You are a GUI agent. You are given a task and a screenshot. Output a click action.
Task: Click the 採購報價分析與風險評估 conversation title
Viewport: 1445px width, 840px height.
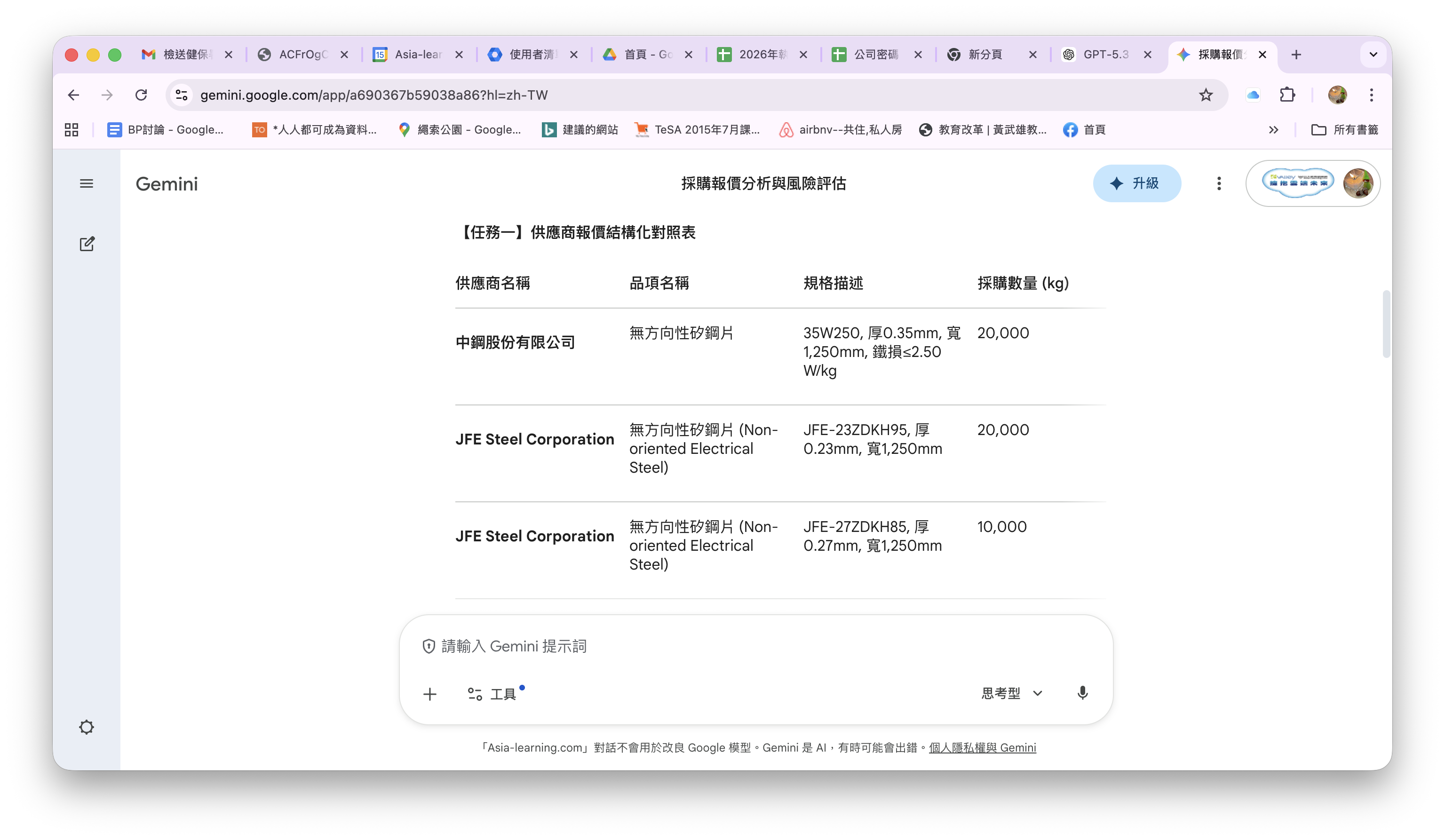point(763,183)
